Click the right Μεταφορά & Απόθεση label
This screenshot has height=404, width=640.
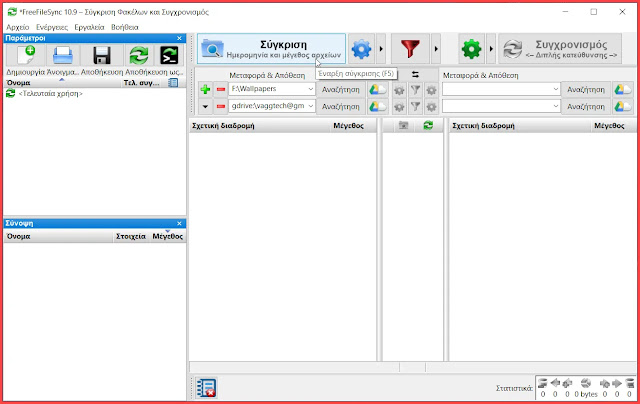pos(481,75)
